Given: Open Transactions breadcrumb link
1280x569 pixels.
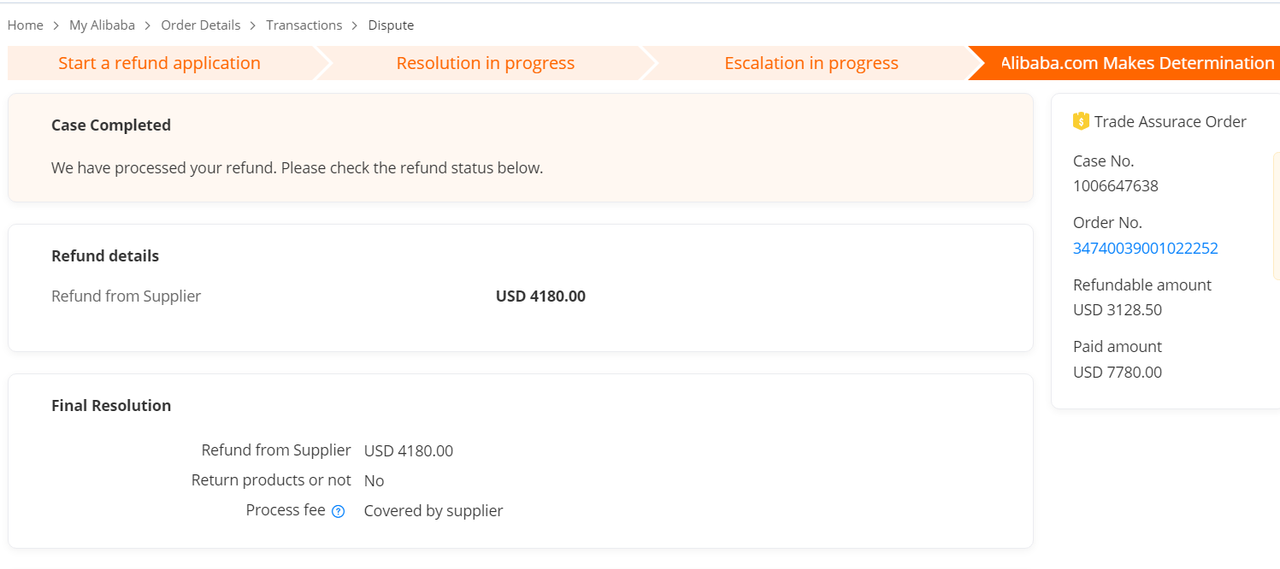Looking at the screenshot, I should pos(304,25).
